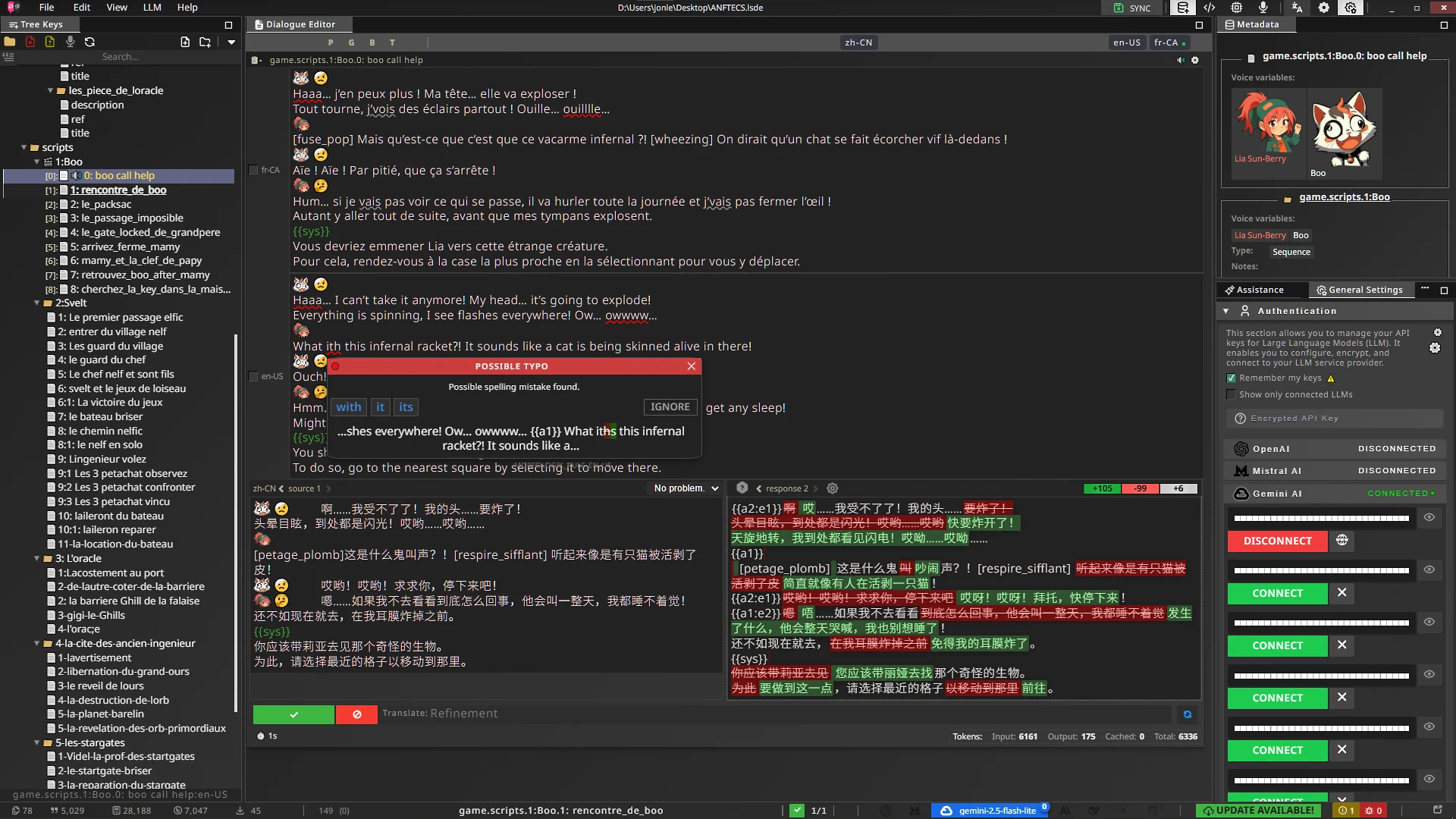Open the response settings gear above response 2

click(x=833, y=488)
